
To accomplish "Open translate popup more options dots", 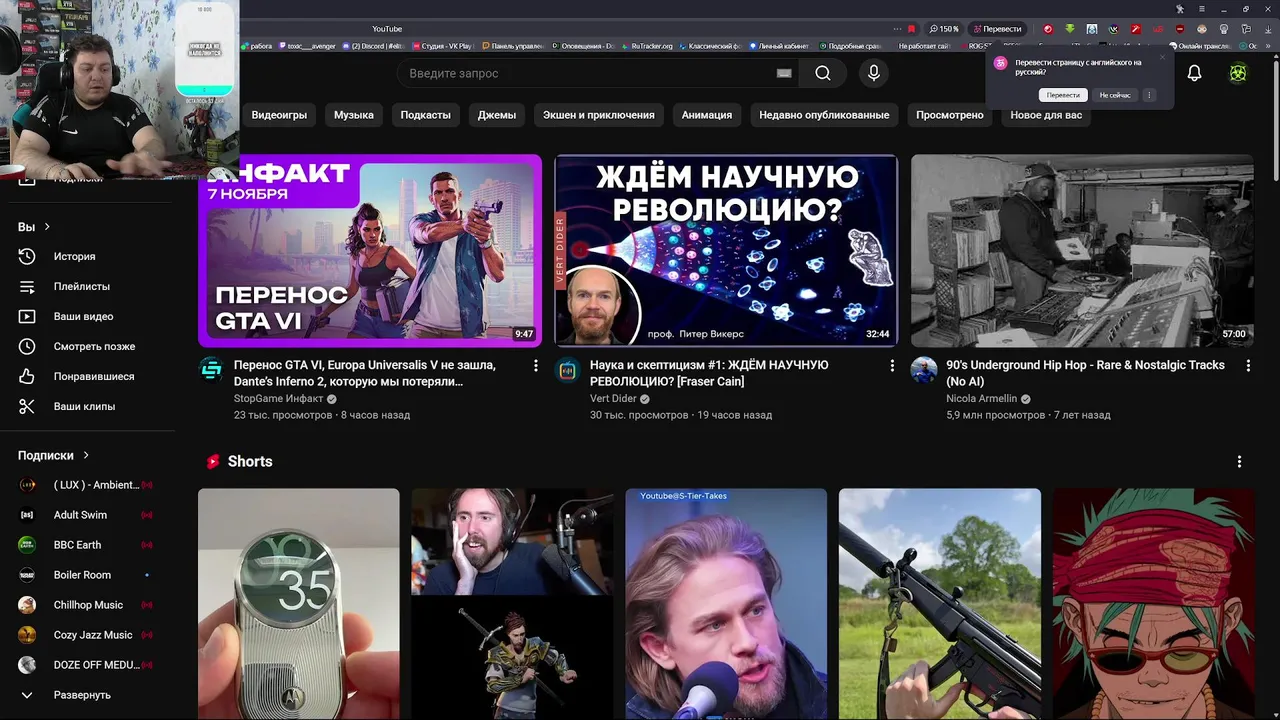I will [x=1148, y=95].
